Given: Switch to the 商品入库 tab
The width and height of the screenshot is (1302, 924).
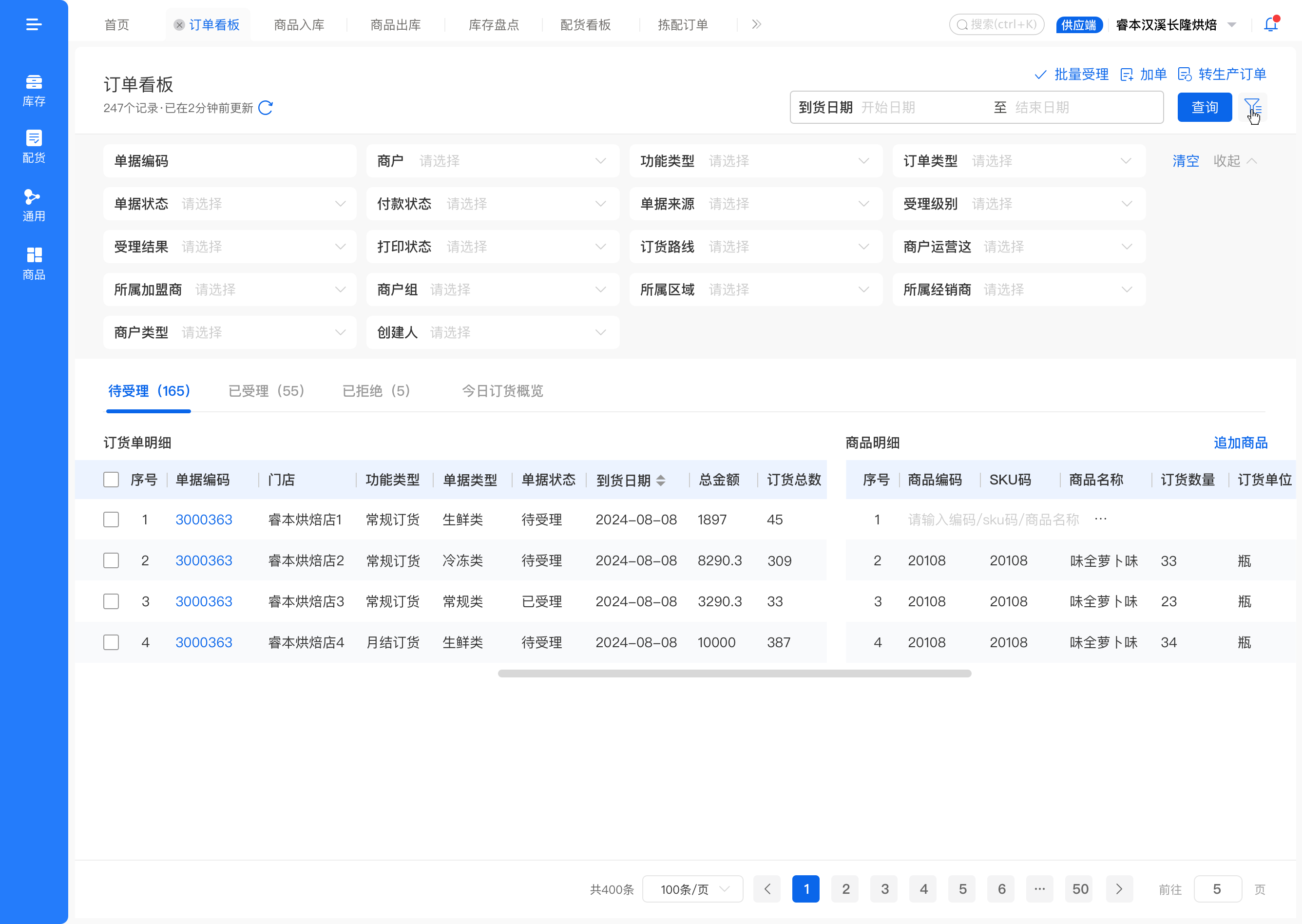Looking at the screenshot, I should click(x=299, y=25).
